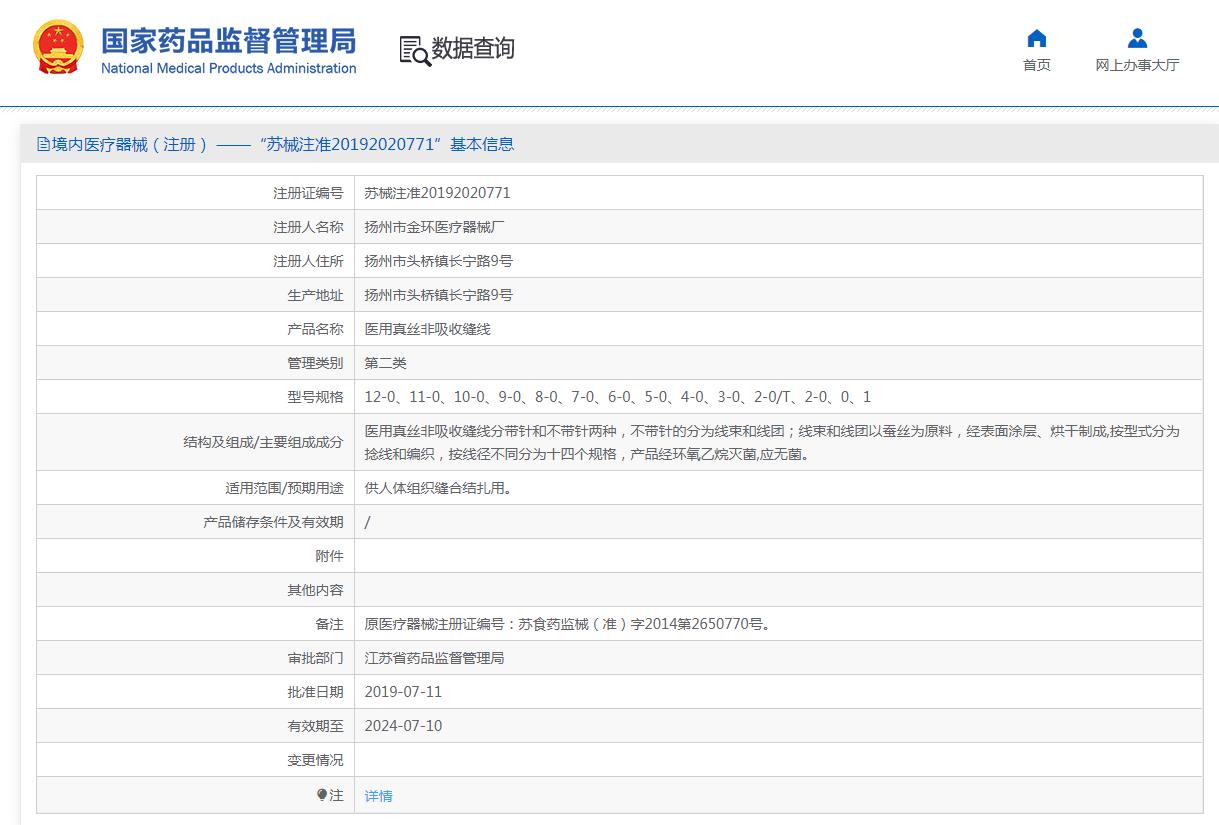Click the 网上办事大厅 text link

pyautogui.click(x=1137, y=65)
